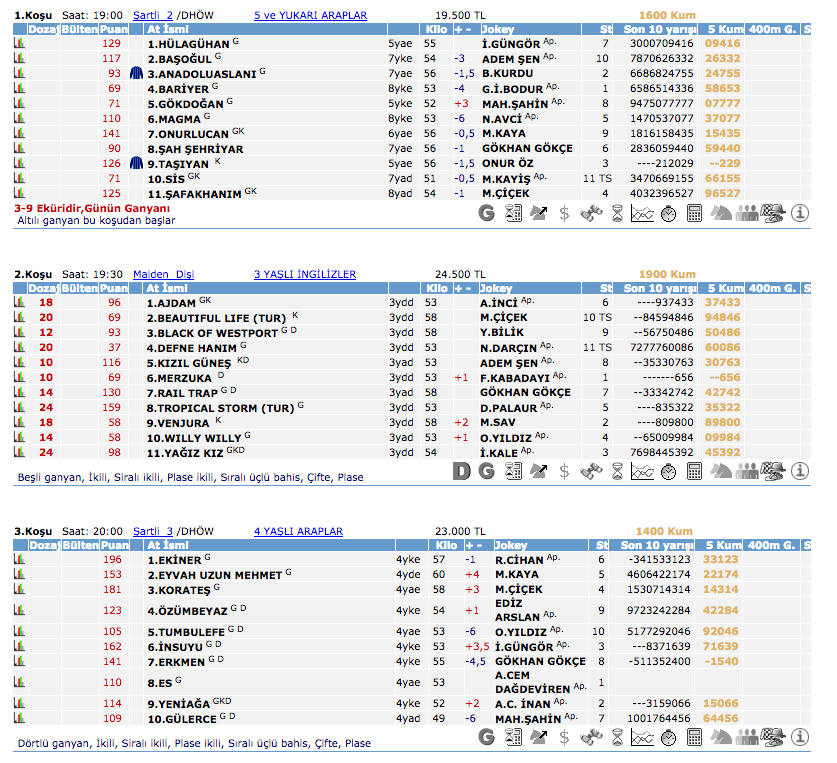Open the people group icon under race 1
The height and width of the screenshot is (763, 837).
coord(749,213)
